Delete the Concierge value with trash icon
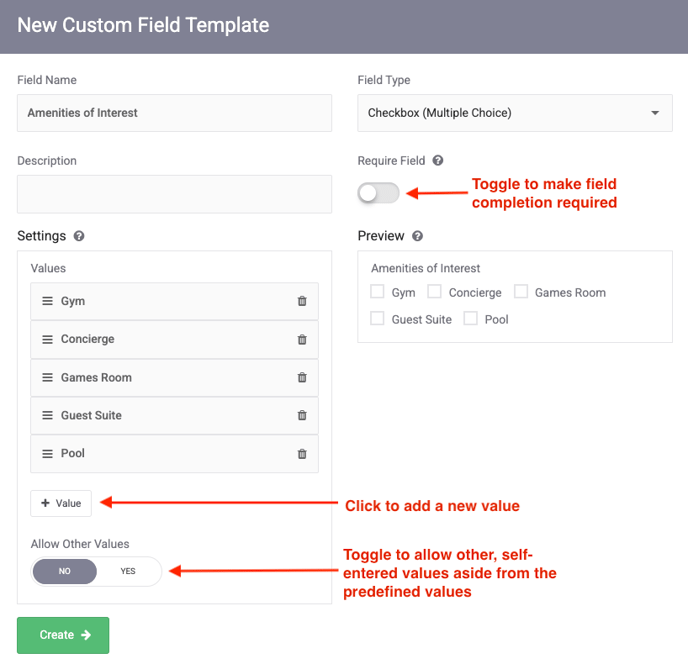The image size is (688, 664). tap(302, 339)
